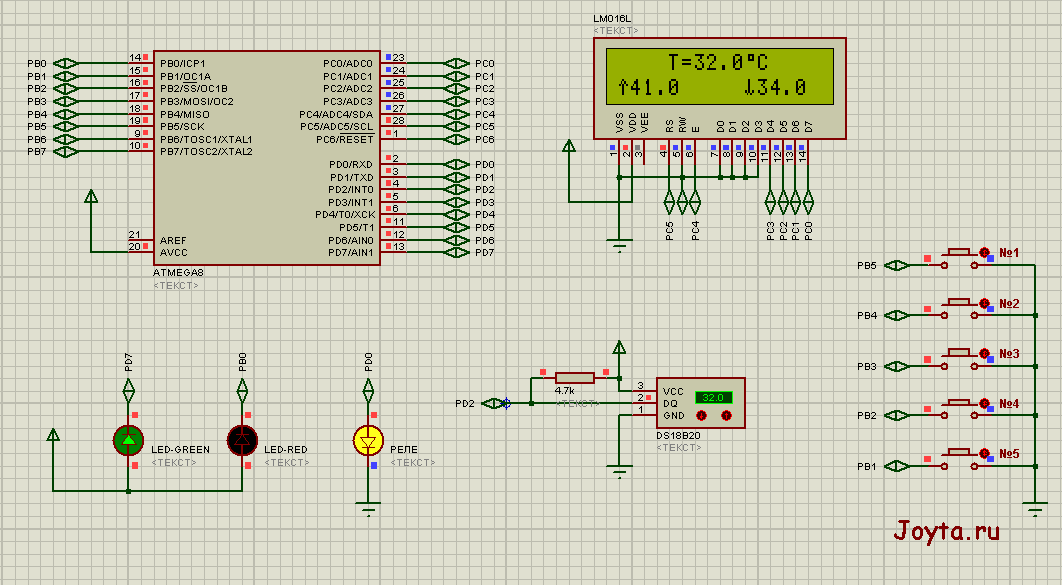Viewport: 1062px width, 585px height.
Task: Toggle push button №1 latch dot
Action: click(x=984, y=253)
